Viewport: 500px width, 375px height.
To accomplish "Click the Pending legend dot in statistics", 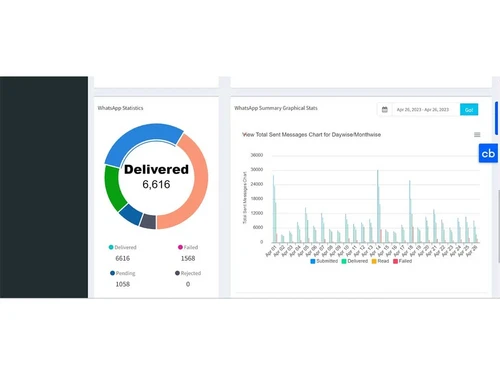I will pyautogui.click(x=112, y=273).
